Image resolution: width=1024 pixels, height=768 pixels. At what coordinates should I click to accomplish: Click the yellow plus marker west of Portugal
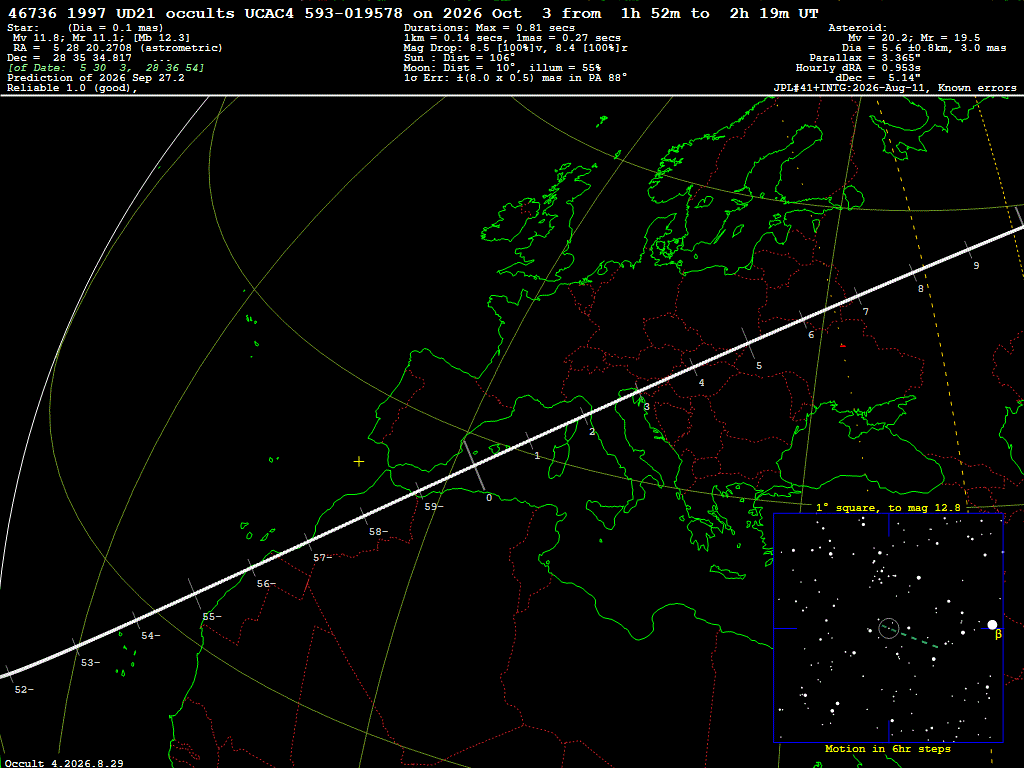click(359, 462)
